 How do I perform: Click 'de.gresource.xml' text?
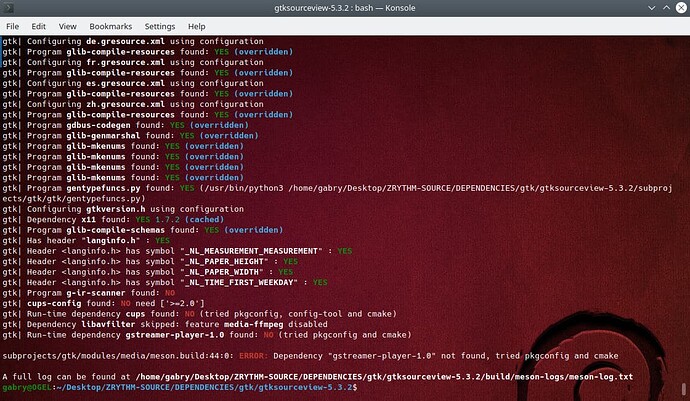pos(126,41)
